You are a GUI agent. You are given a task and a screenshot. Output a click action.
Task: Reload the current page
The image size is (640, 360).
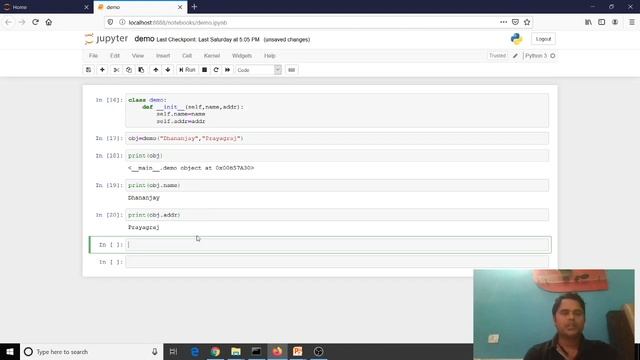click(x=36, y=22)
